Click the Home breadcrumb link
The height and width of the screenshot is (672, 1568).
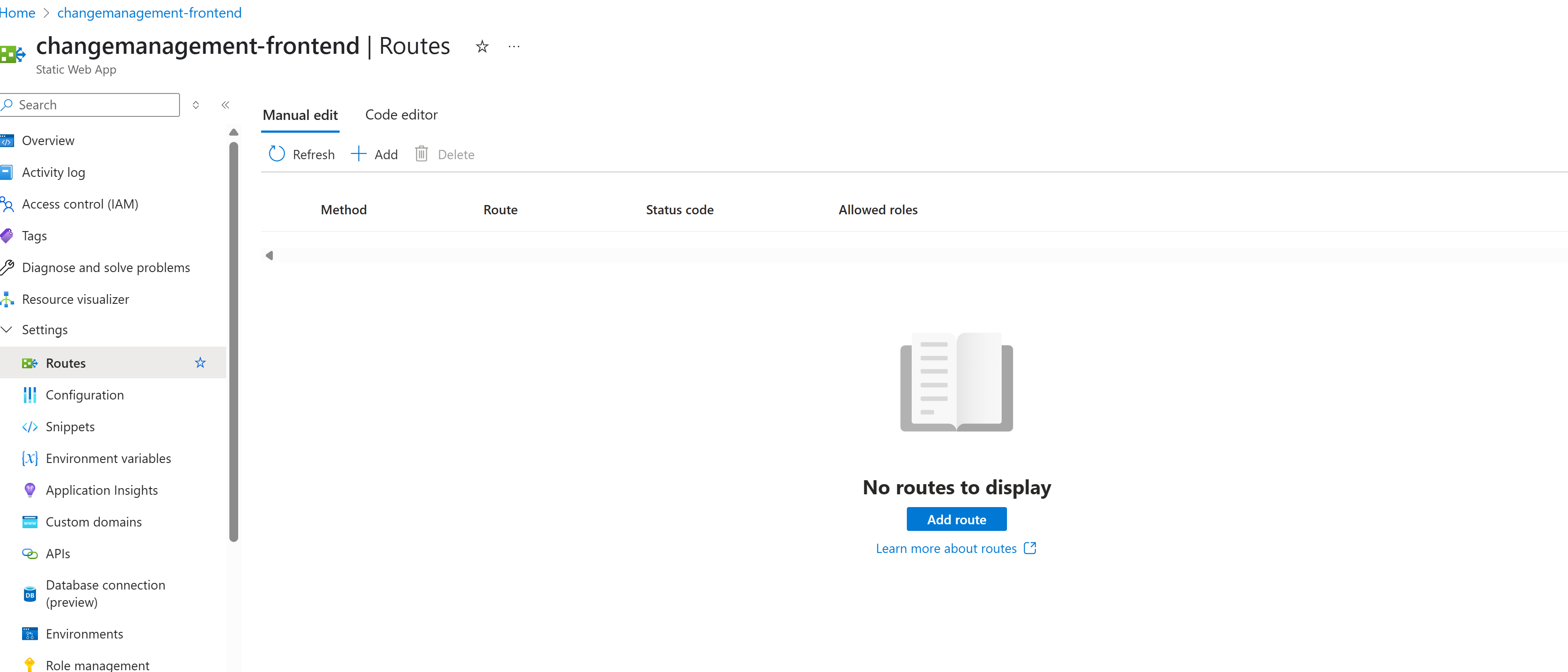point(18,13)
